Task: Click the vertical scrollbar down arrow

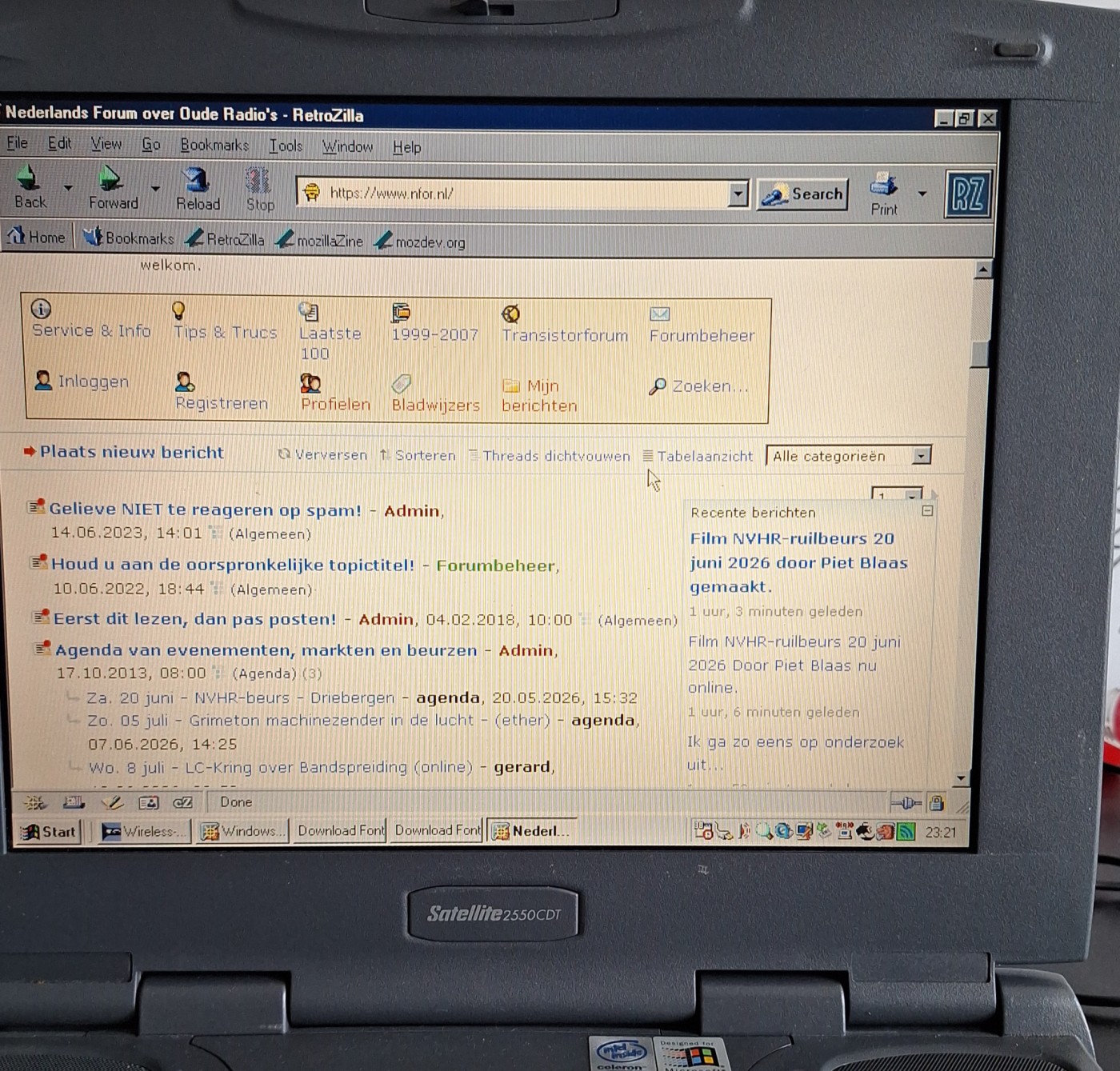Action: point(962,777)
